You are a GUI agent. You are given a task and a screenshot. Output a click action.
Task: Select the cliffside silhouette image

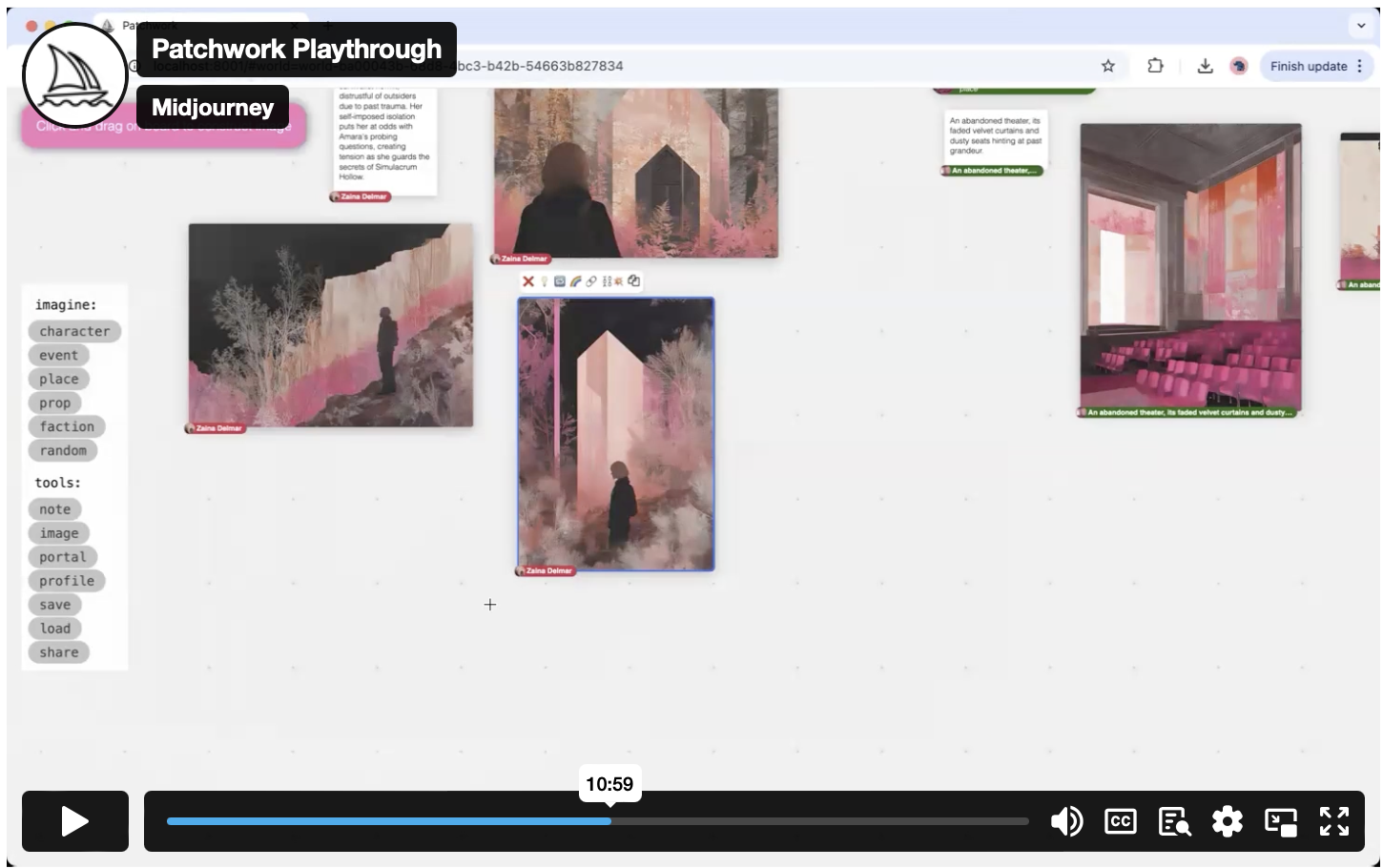tap(331, 325)
